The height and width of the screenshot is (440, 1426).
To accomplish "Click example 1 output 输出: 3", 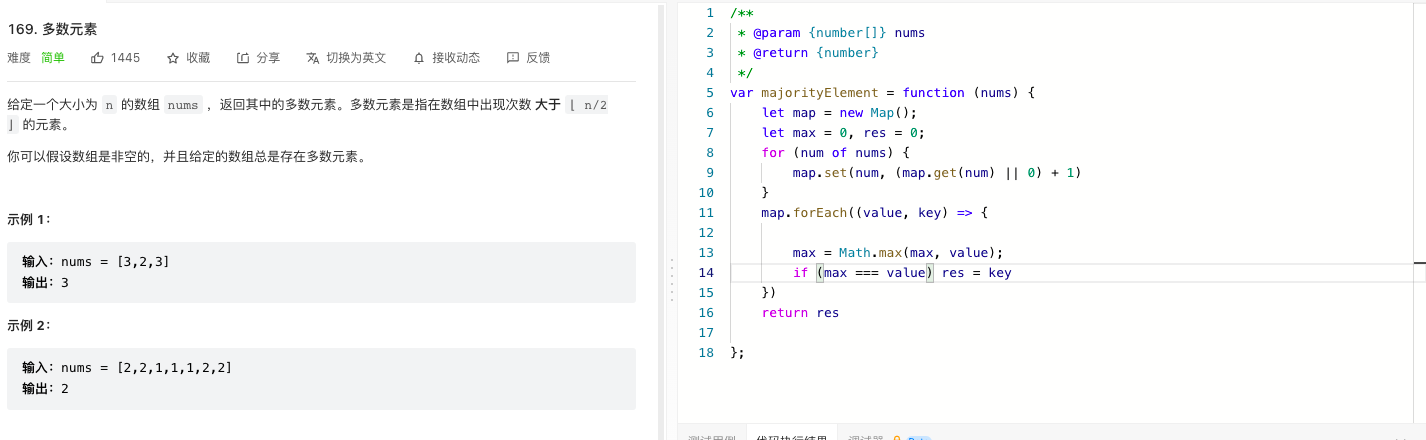I will 45,283.
